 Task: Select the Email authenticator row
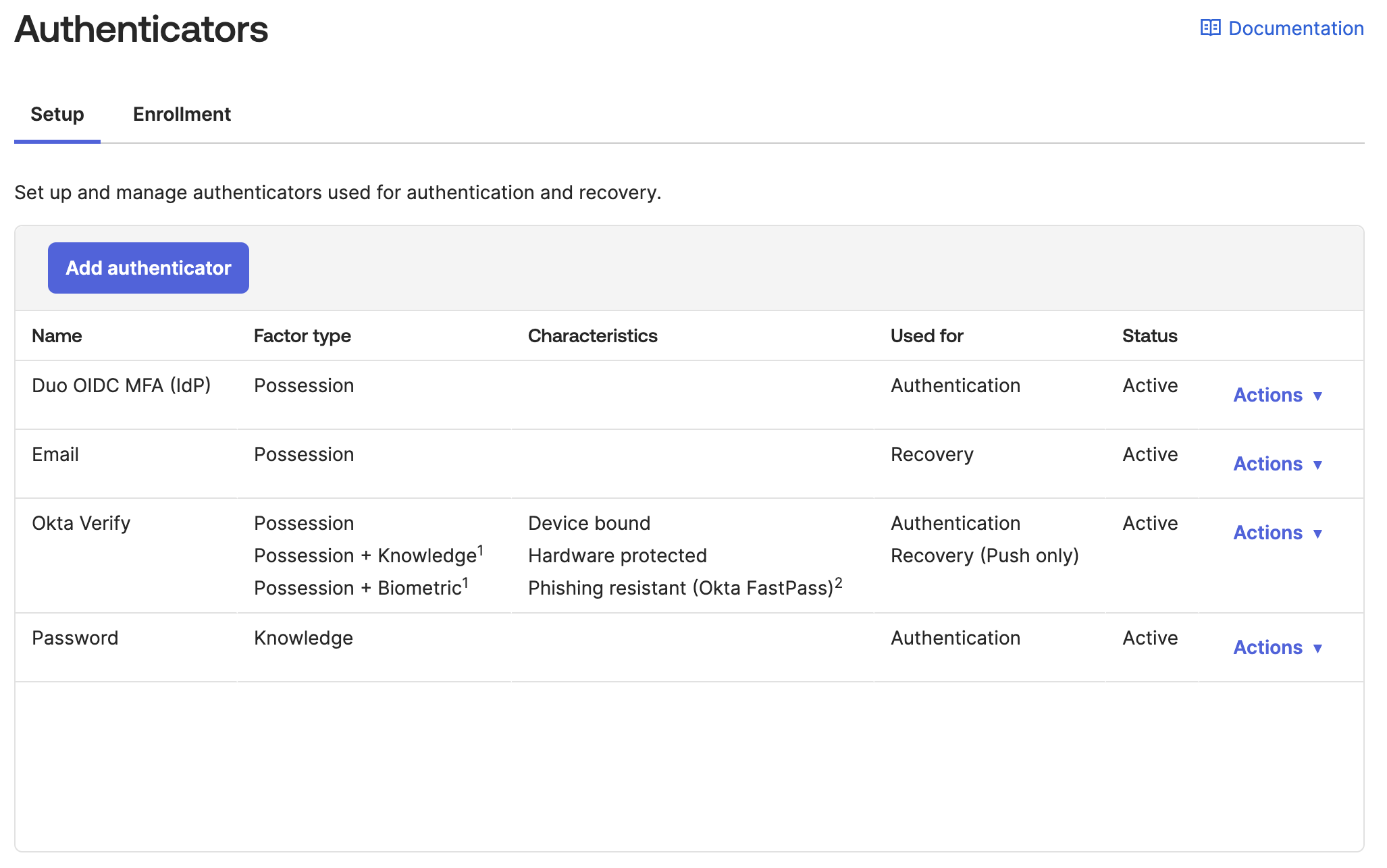click(55, 454)
